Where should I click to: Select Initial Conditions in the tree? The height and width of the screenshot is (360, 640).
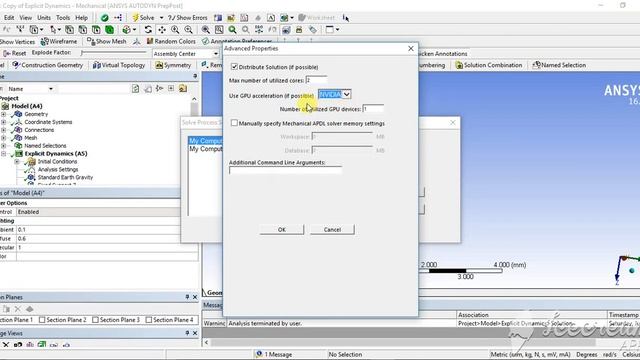pos(58,162)
